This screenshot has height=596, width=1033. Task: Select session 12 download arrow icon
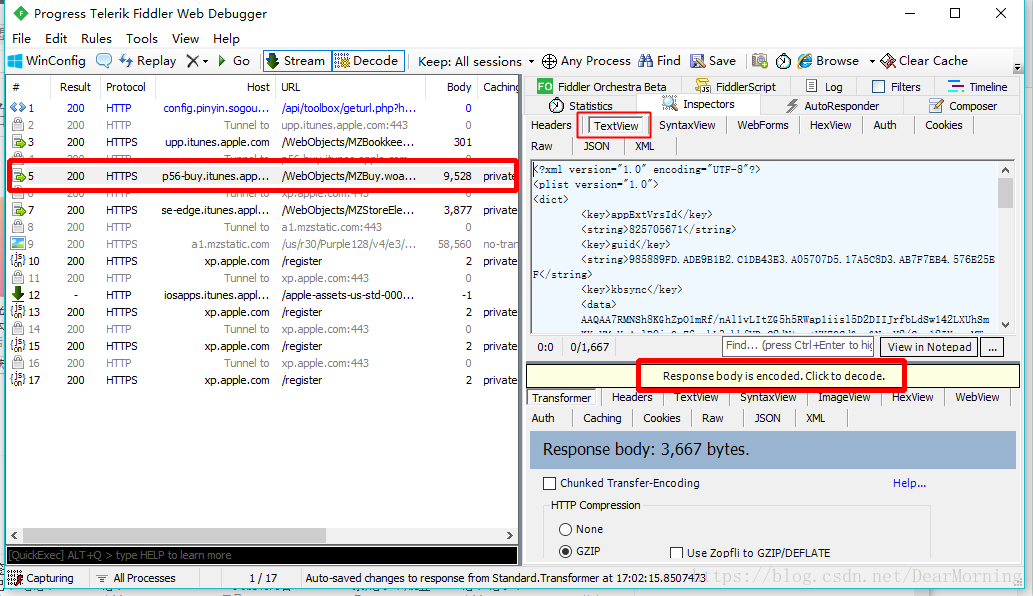pyautogui.click(x=18, y=294)
